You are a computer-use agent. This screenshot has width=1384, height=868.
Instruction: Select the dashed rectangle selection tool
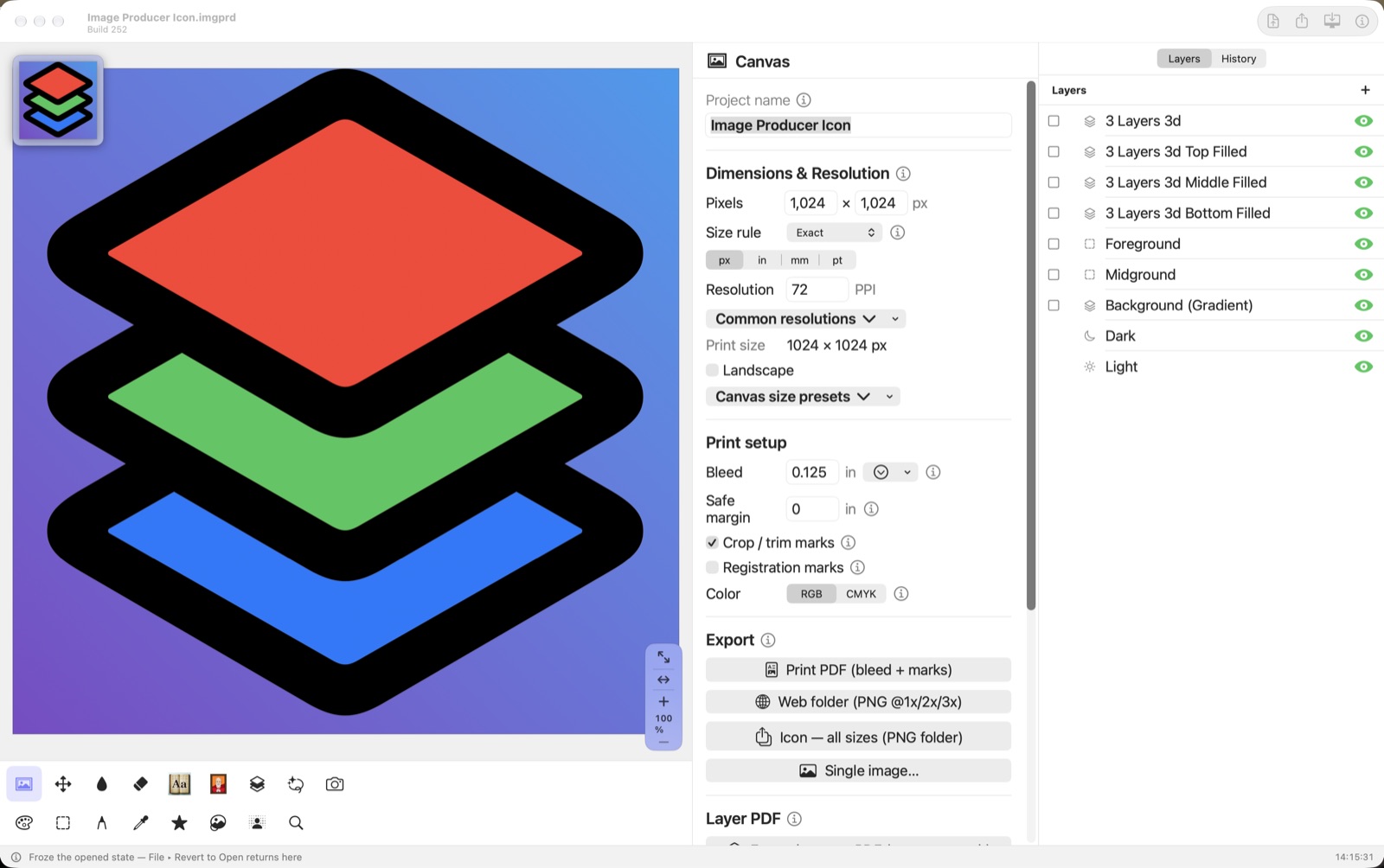[63, 823]
